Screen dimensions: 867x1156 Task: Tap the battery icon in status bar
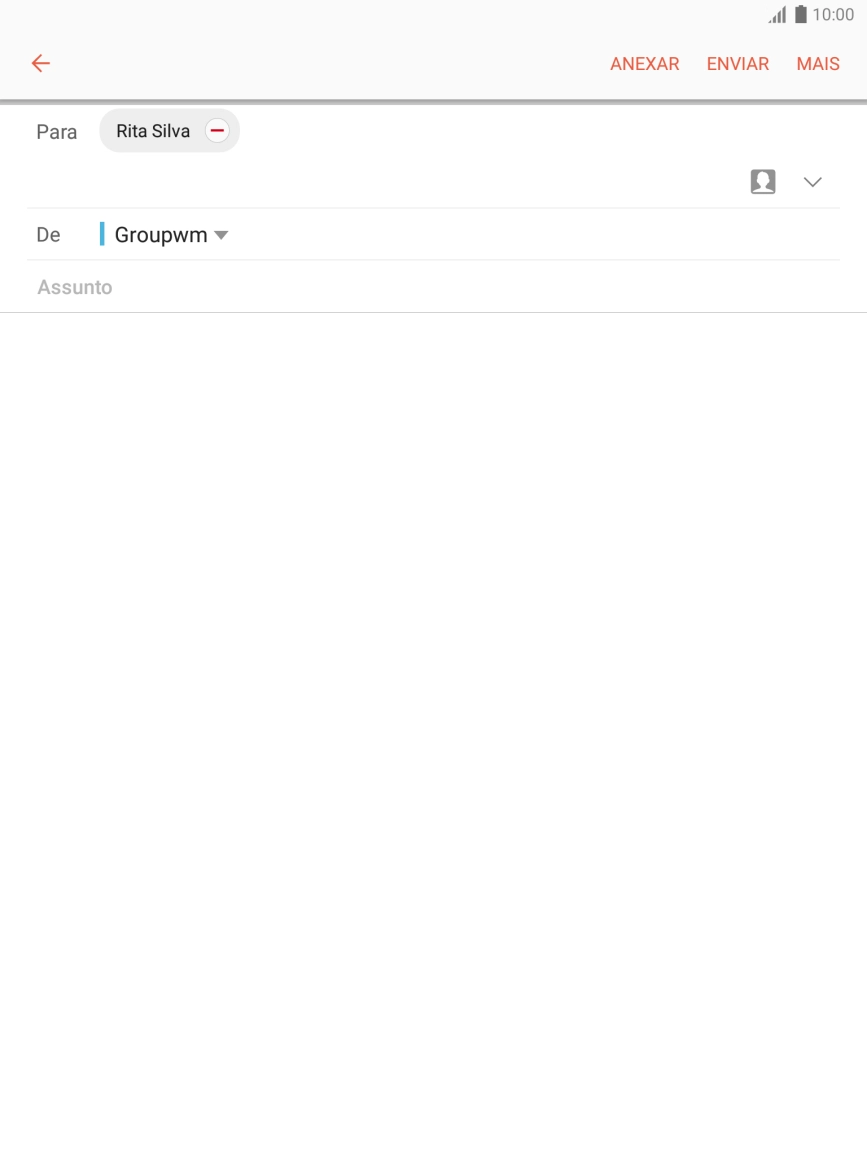point(801,14)
